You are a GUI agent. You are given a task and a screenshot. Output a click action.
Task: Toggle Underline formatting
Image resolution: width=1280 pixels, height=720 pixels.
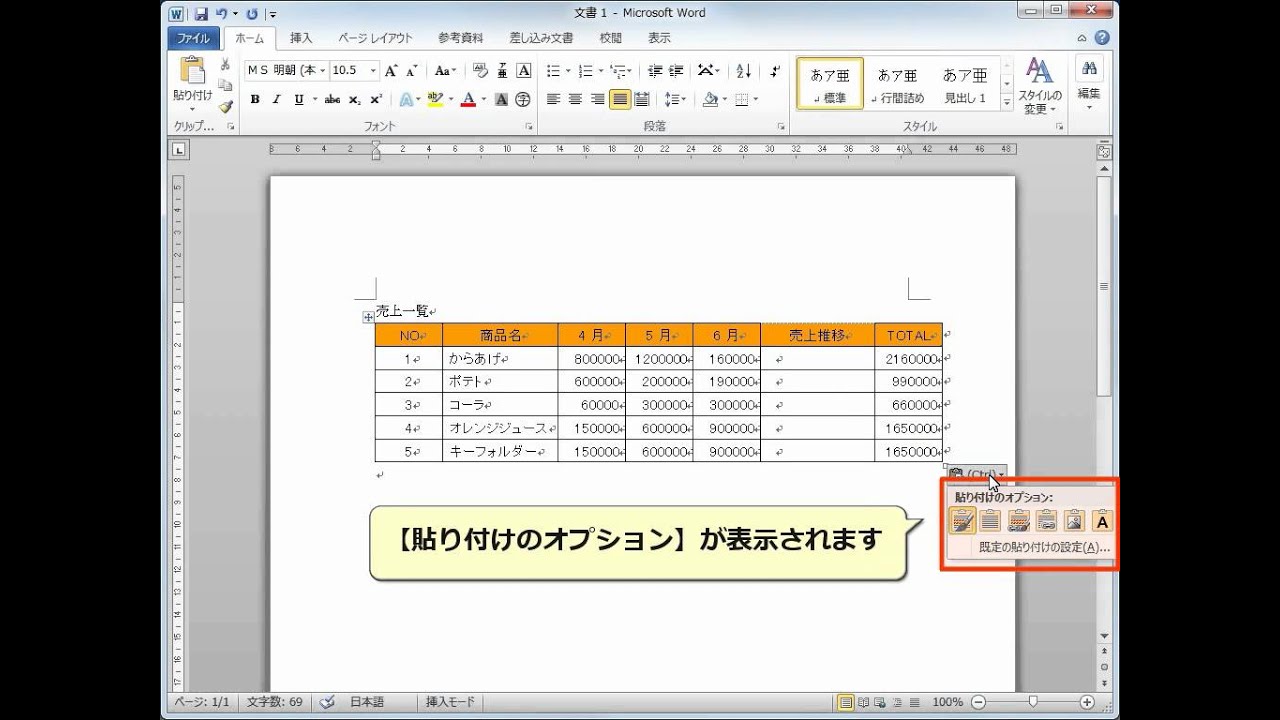click(x=298, y=99)
